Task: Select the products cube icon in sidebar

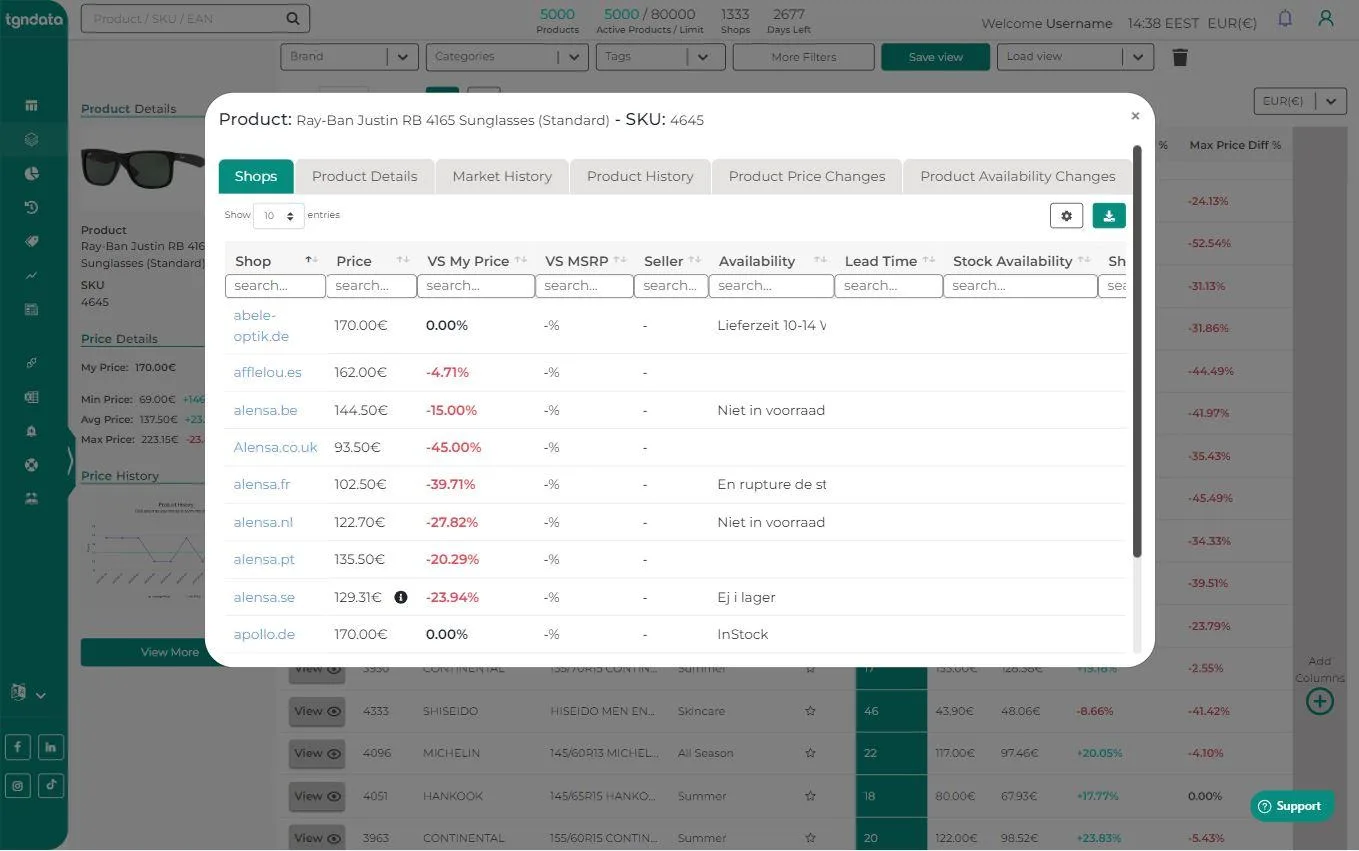Action: tap(31, 140)
